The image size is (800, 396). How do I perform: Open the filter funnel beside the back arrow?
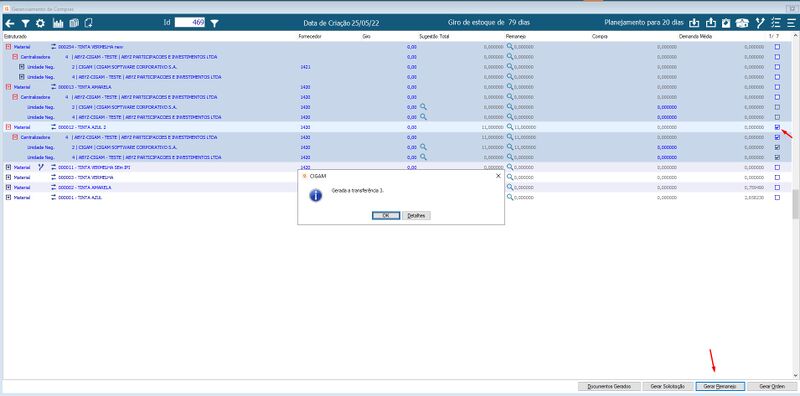click(x=25, y=23)
